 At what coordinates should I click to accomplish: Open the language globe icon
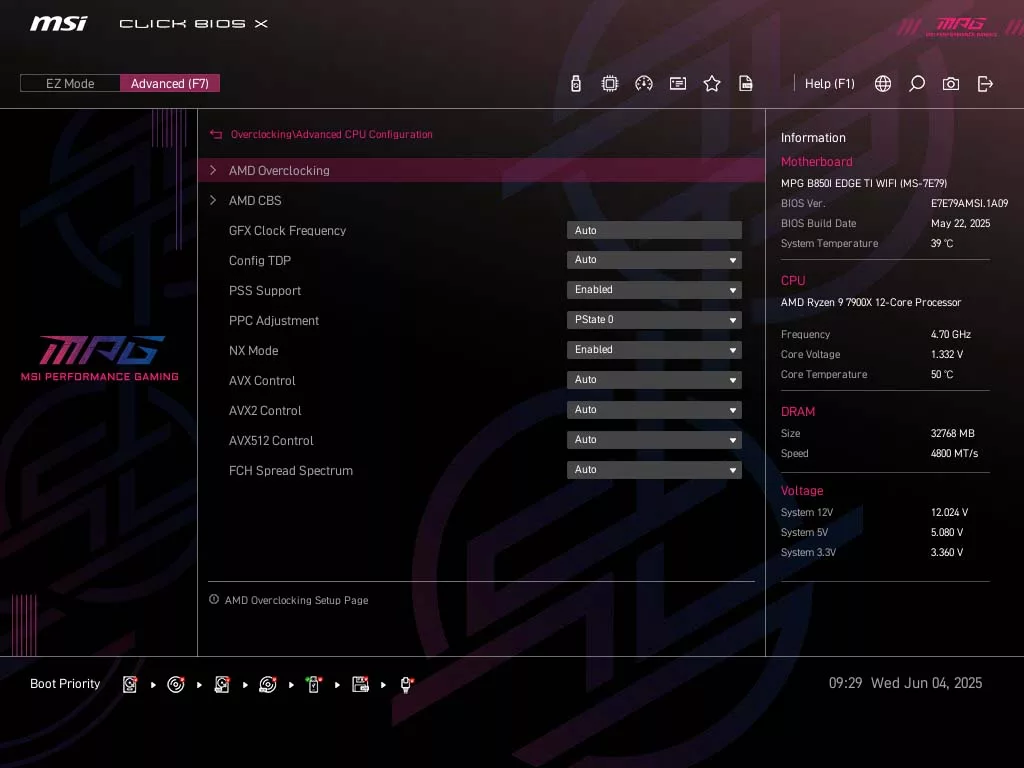click(x=882, y=84)
